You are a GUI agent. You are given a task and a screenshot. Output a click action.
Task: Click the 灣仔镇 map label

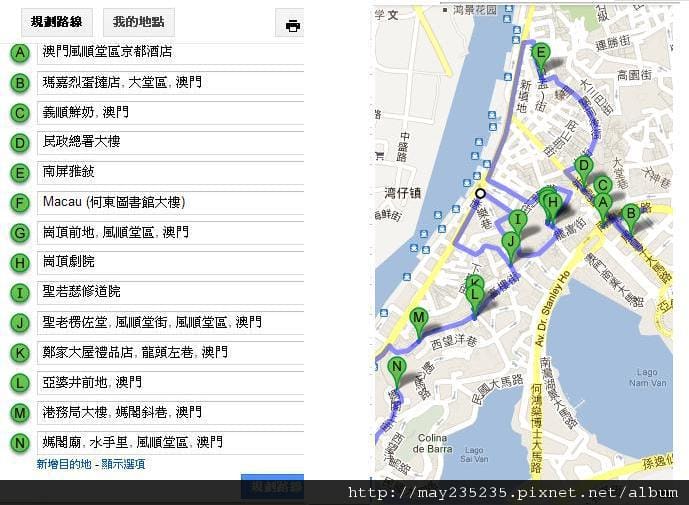tap(403, 193)
